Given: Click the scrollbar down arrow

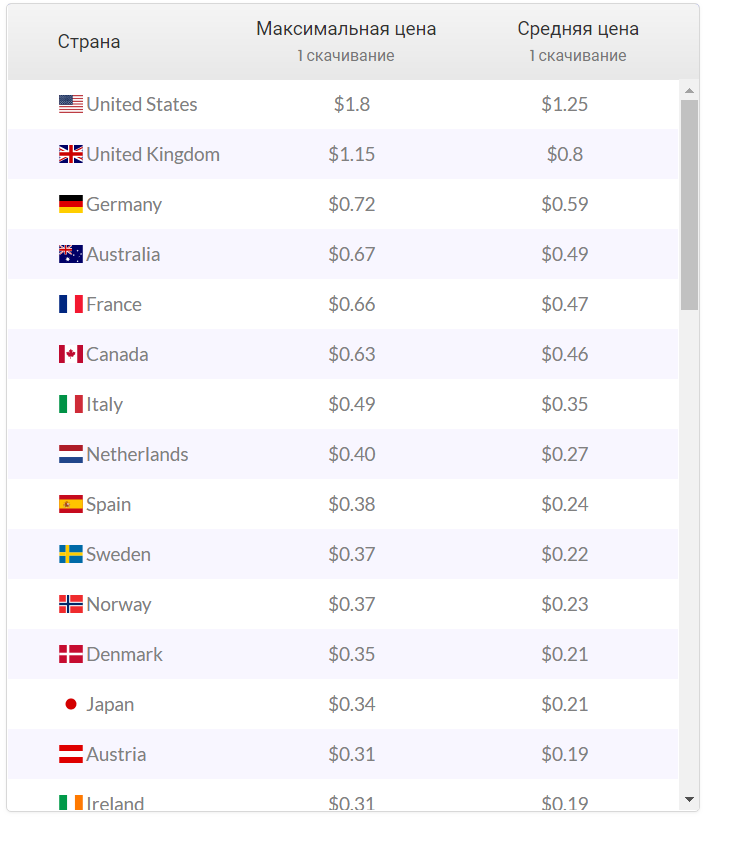Looking at the screenshot, I should pyautogui.click(x=688, y=798).
